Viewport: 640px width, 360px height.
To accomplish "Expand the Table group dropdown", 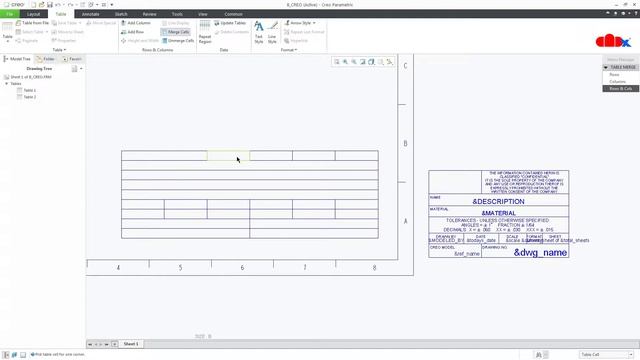I will (59, 50).
